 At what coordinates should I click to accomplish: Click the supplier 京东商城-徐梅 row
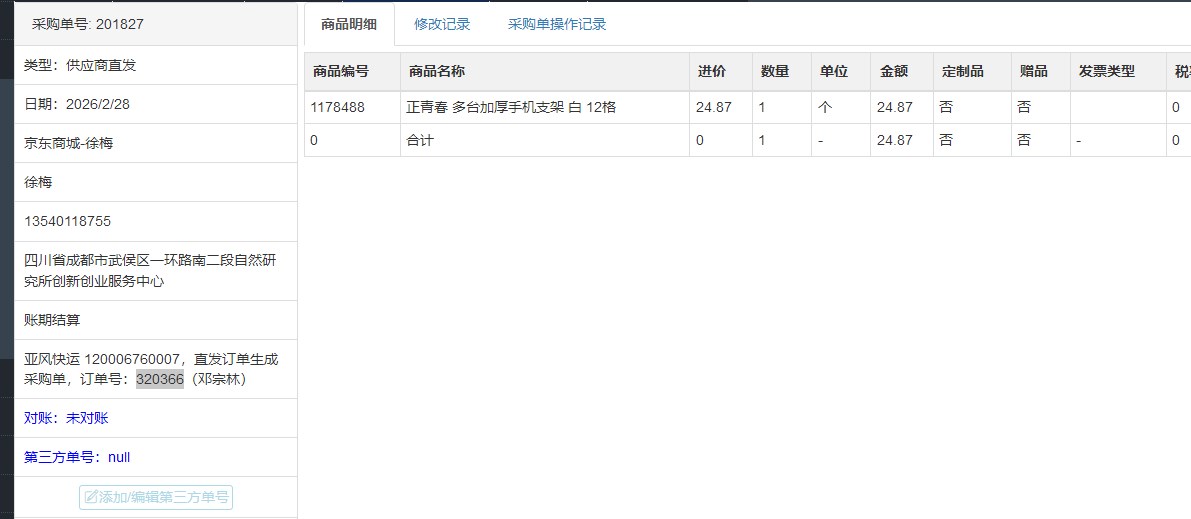[69, 143]
